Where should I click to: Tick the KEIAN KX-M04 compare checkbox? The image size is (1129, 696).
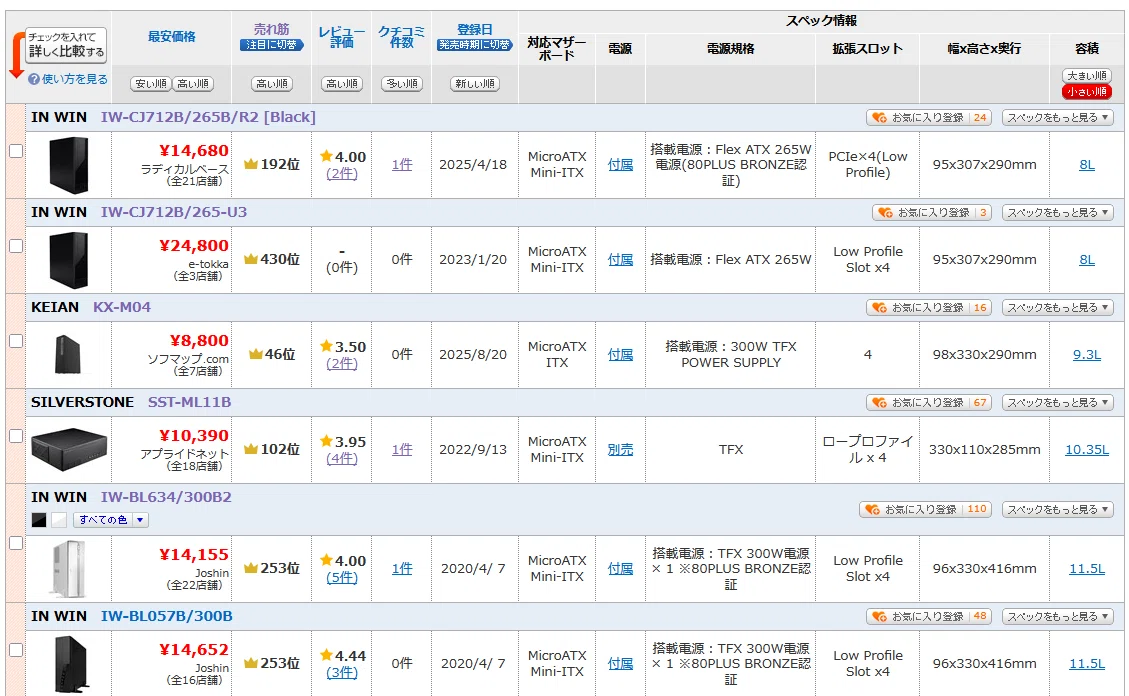point(16,341)
